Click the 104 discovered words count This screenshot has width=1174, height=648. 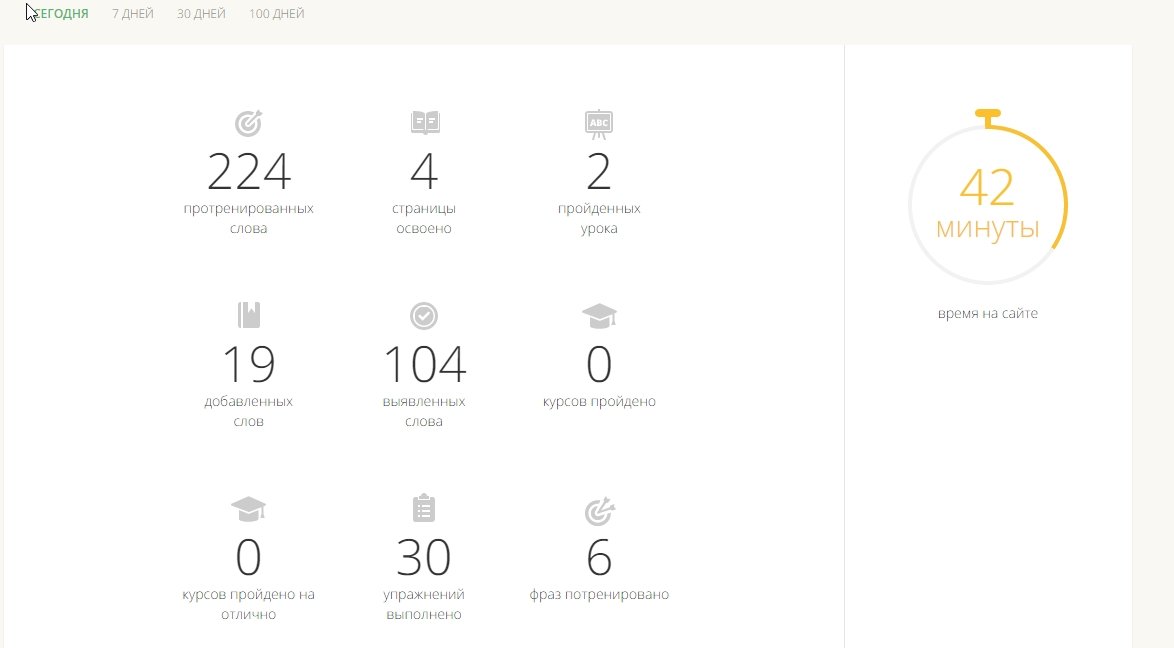(424, 365)
